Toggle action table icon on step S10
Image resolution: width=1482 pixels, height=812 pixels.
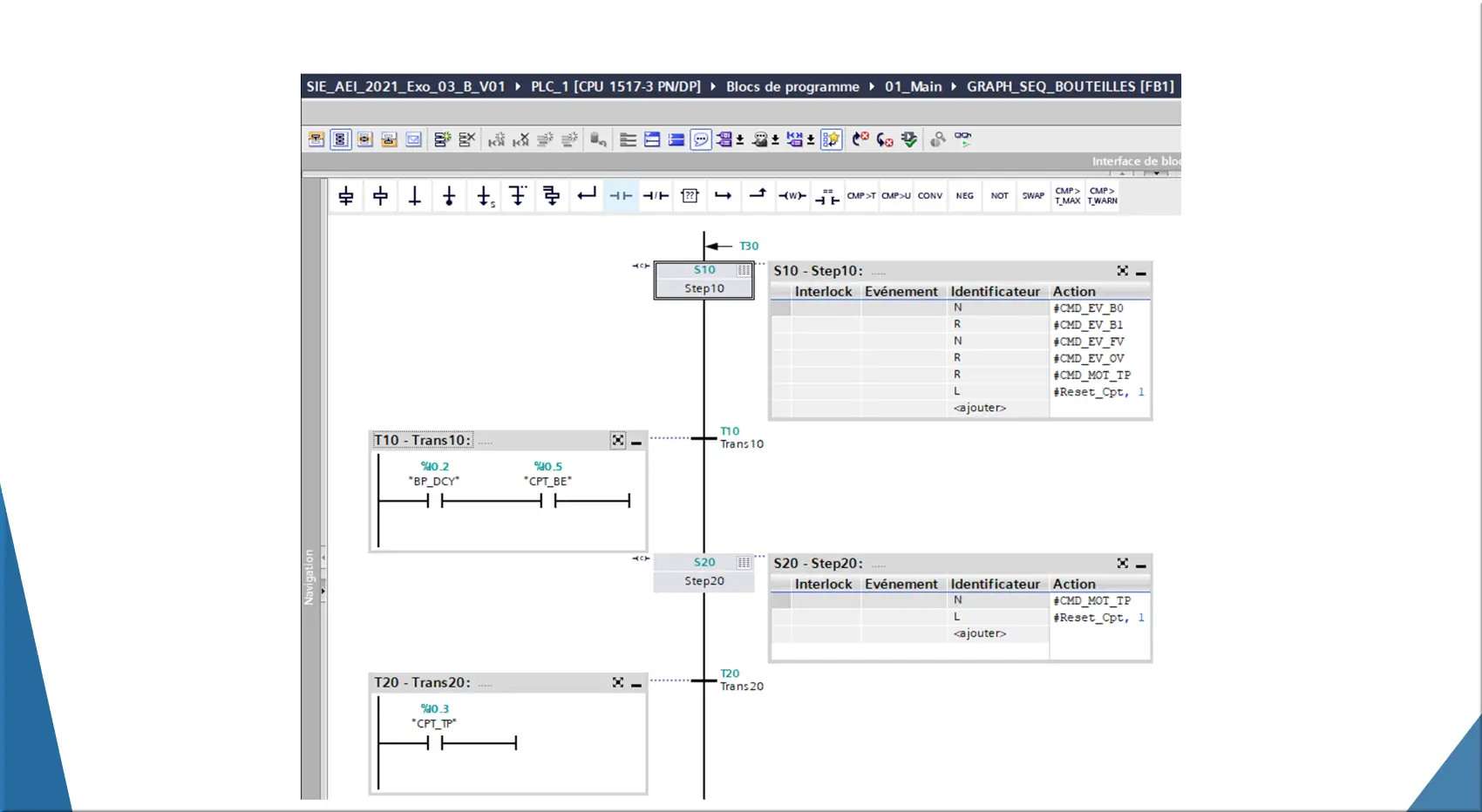pyautogui.click(x=744, y=270)
